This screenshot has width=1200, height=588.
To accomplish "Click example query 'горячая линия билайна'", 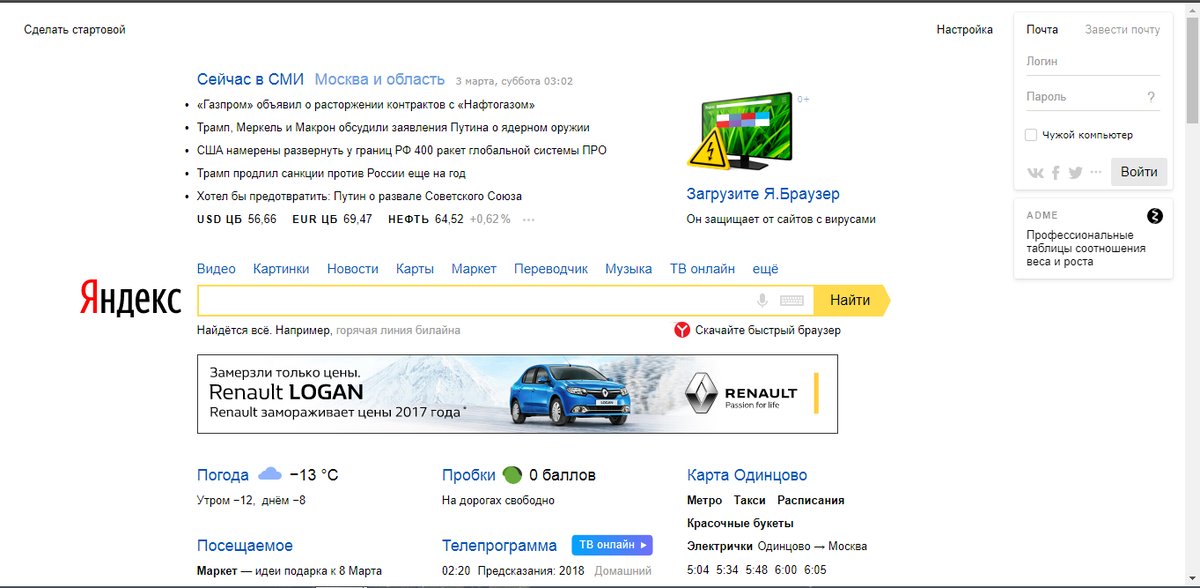I will pos(398,330).
